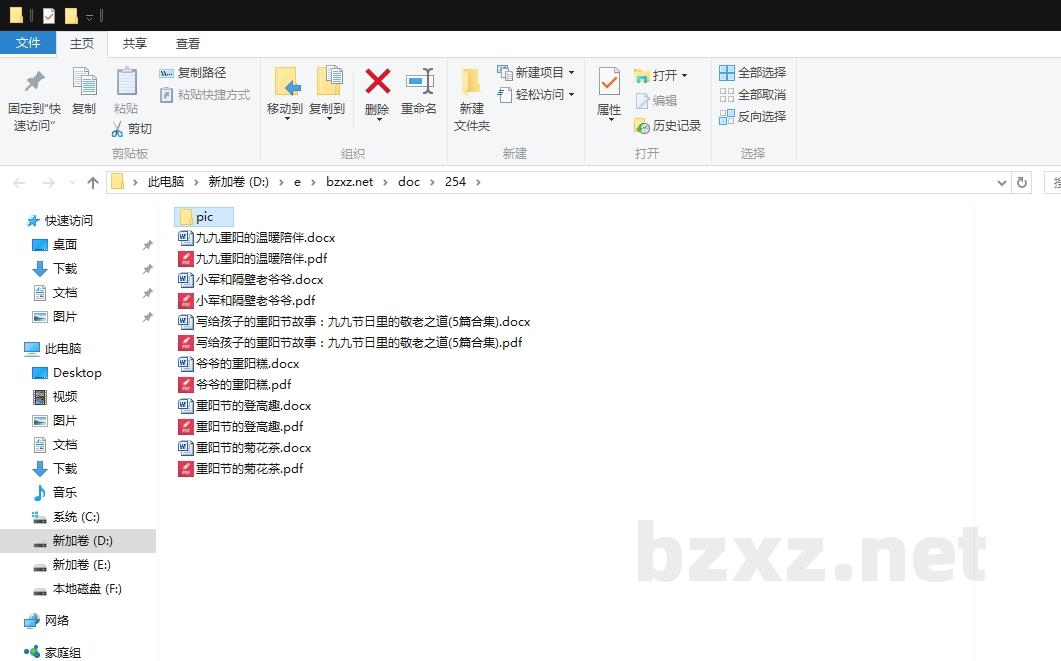Open the pic folder

pyautogui.click(x=203, y=216)
